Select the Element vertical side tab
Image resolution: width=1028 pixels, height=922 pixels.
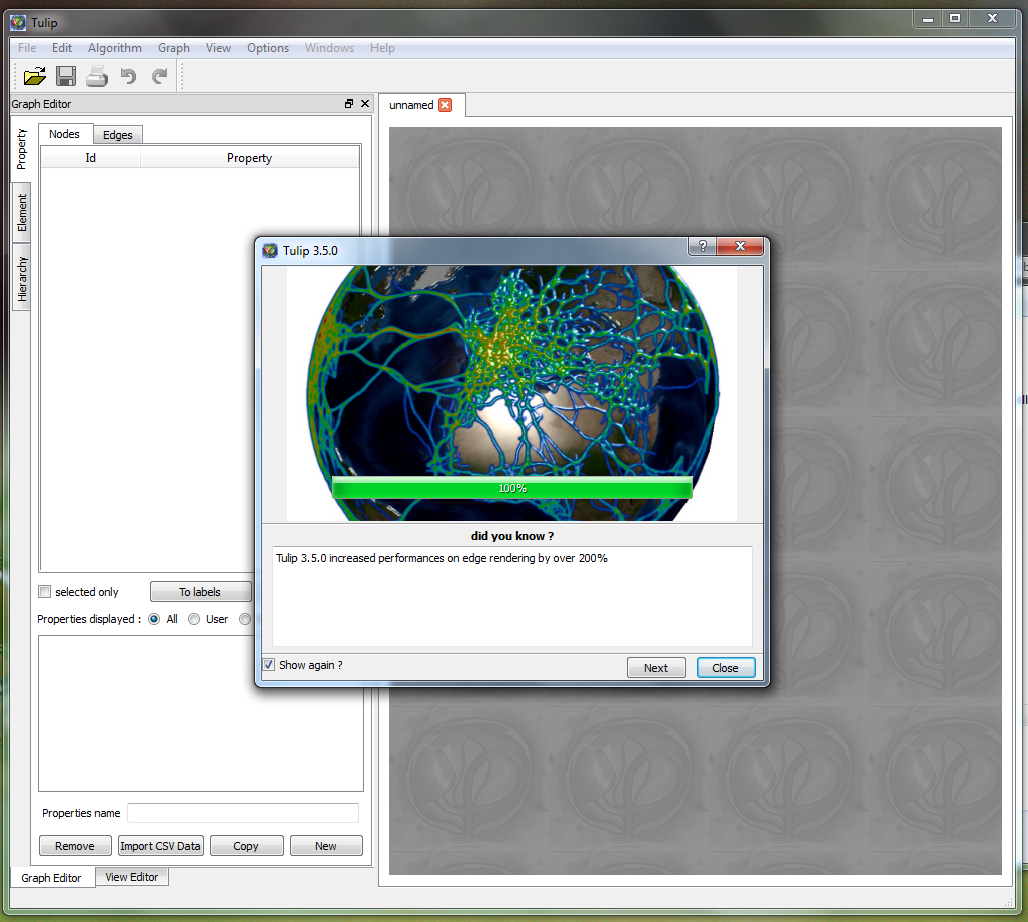coord(22,212)
